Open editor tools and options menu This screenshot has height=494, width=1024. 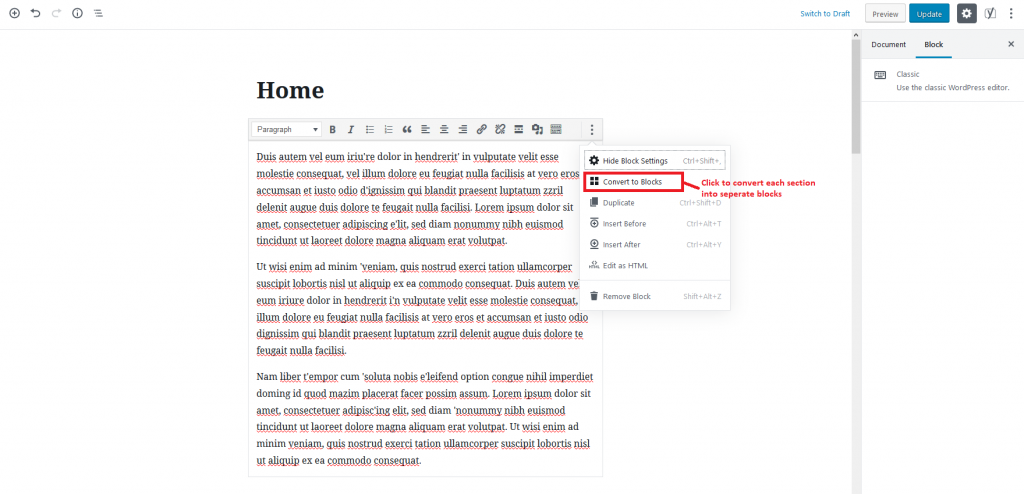click(x=1011, y=14)
